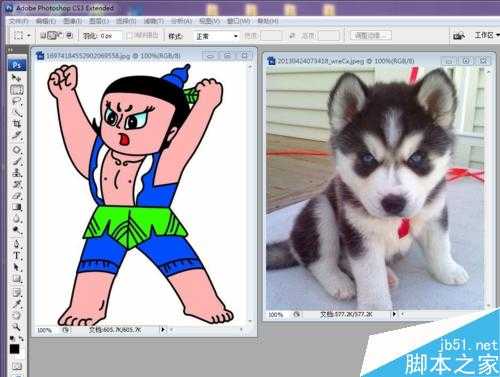Expand the 工作区 workspace dropdown

[487, 35]
